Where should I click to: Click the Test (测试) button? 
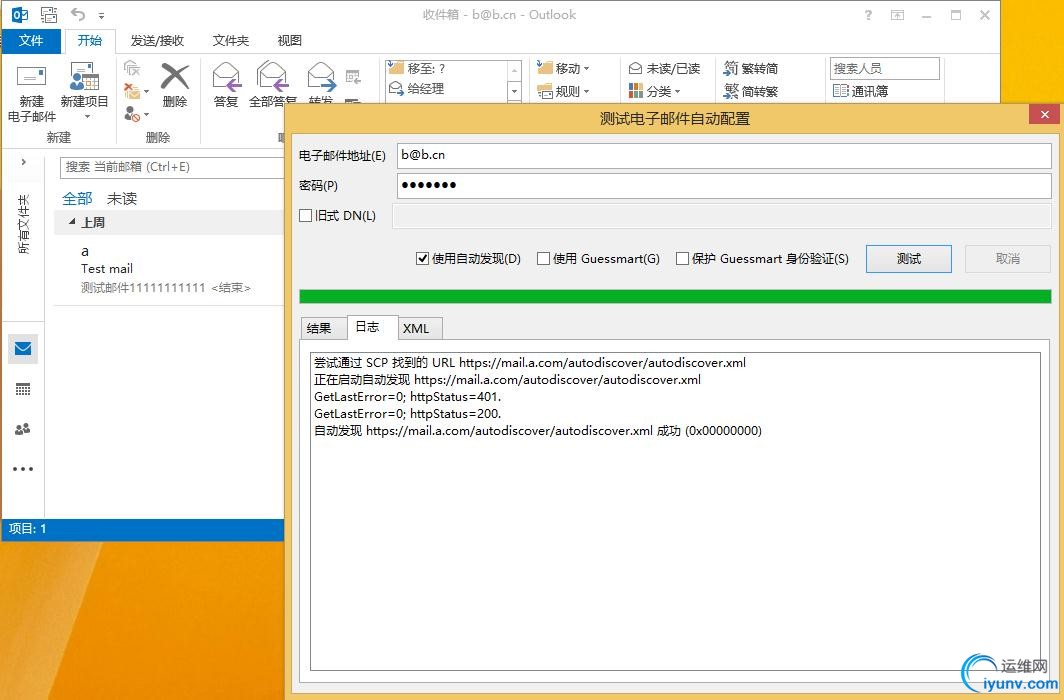coord(909,258)
